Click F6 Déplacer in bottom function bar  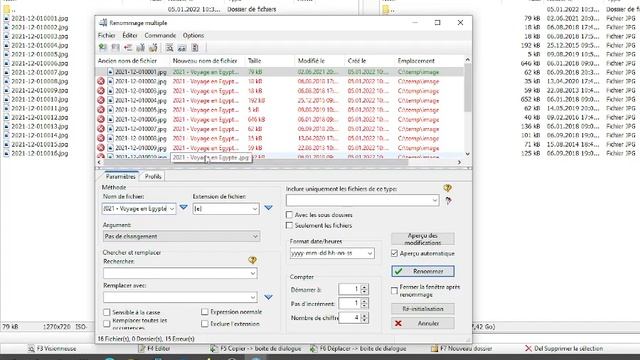coord(358,349)
